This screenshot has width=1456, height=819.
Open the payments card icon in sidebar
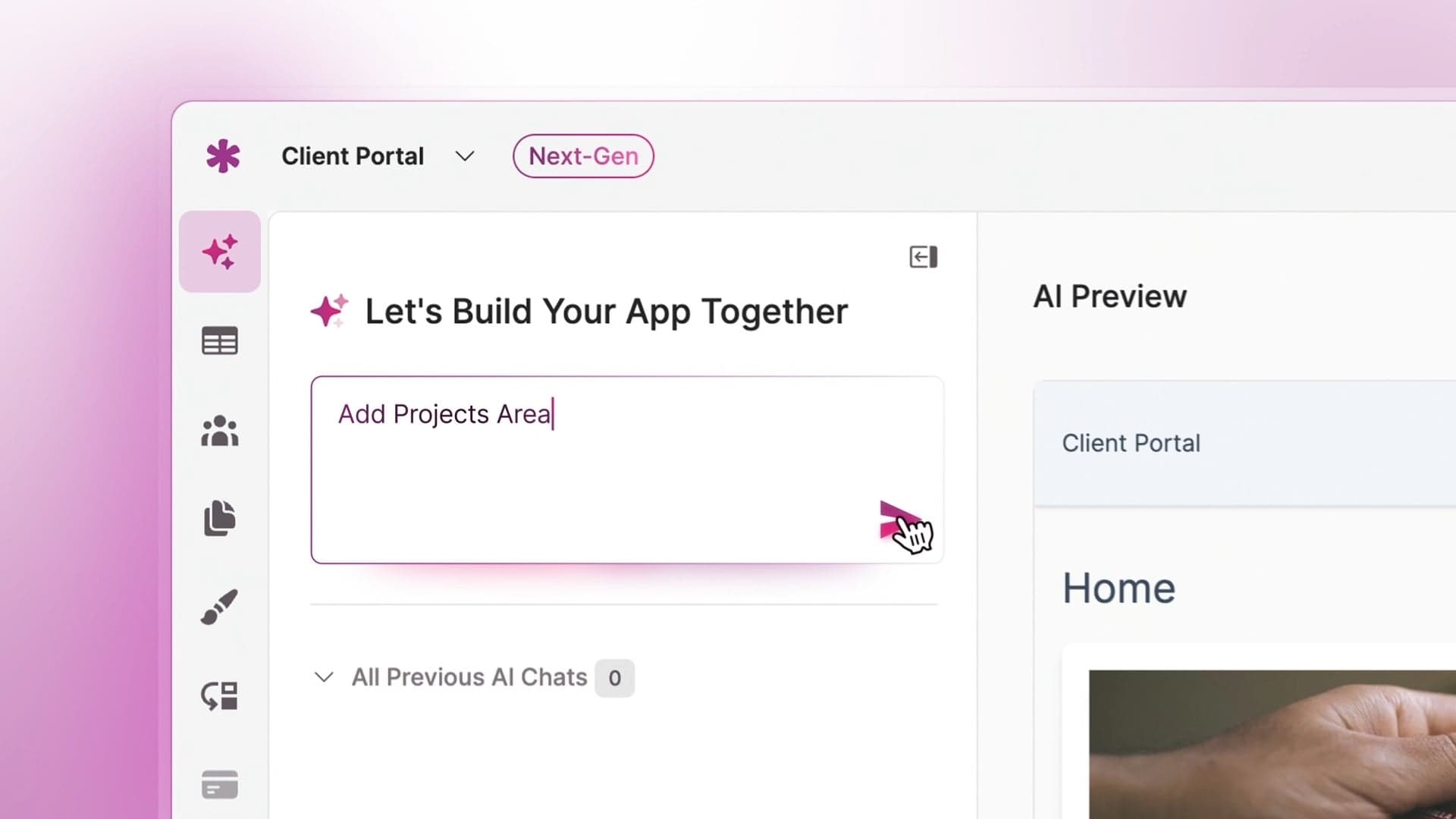[x=219, y=784]
